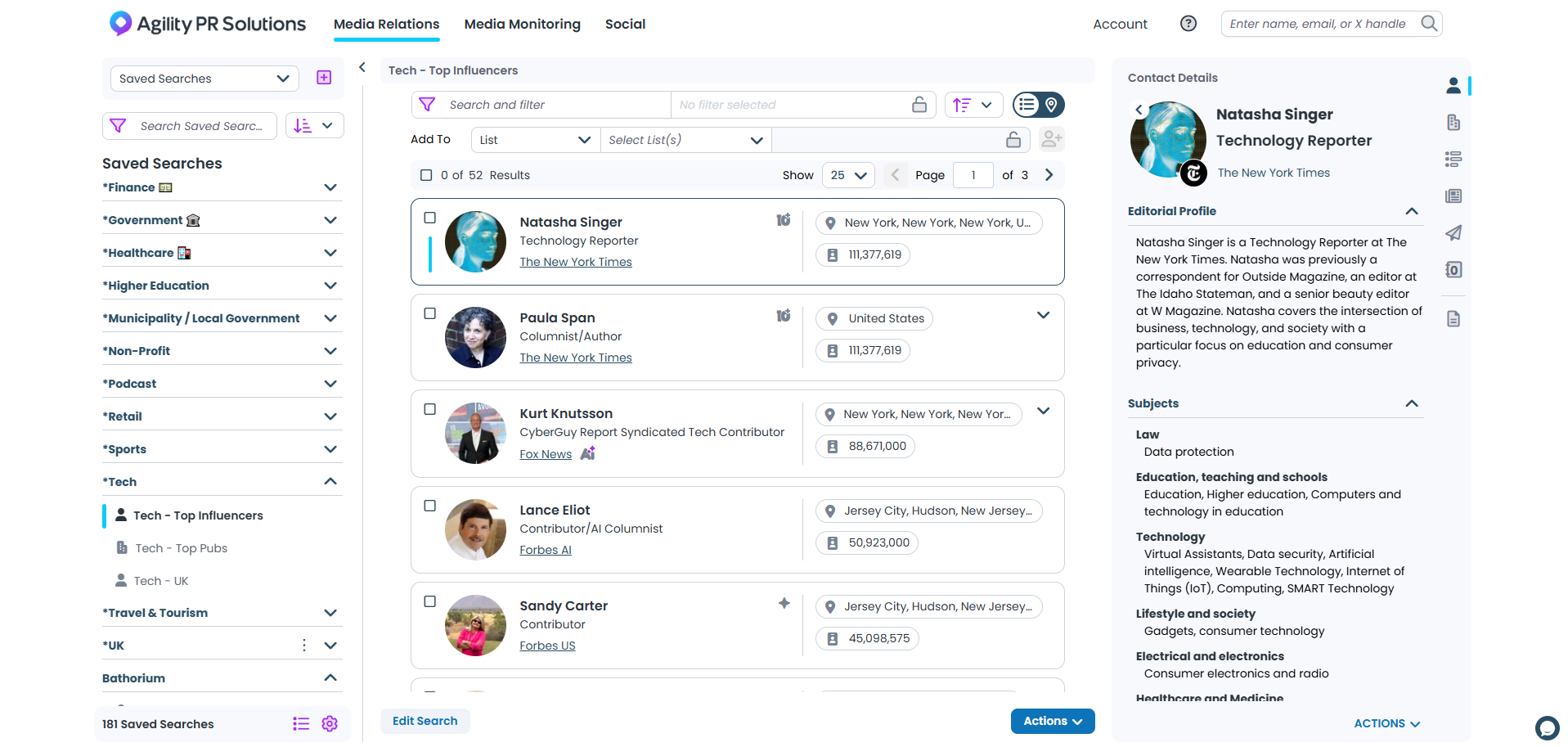Open the three-dot menu on *UK group
Image resolution: width=1568 pixels, height=747 pixels.
coord(304,646)
